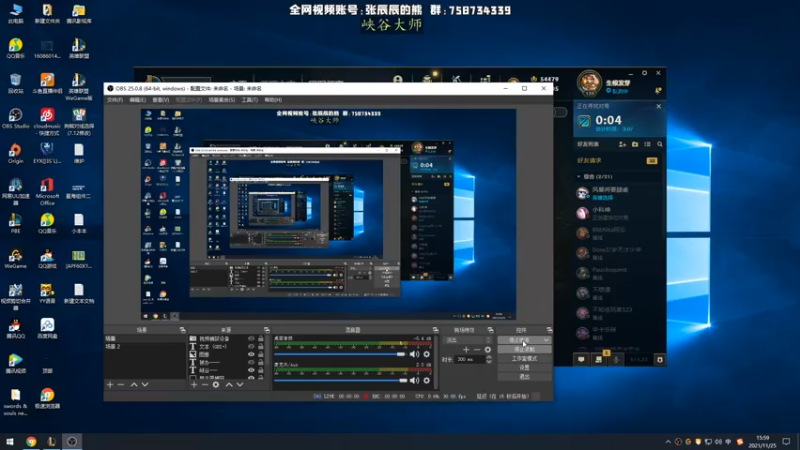Click list view icon in League friend list
Viewport: 800px width, 450px height.
pyautogui.click(x=647, y=144)
